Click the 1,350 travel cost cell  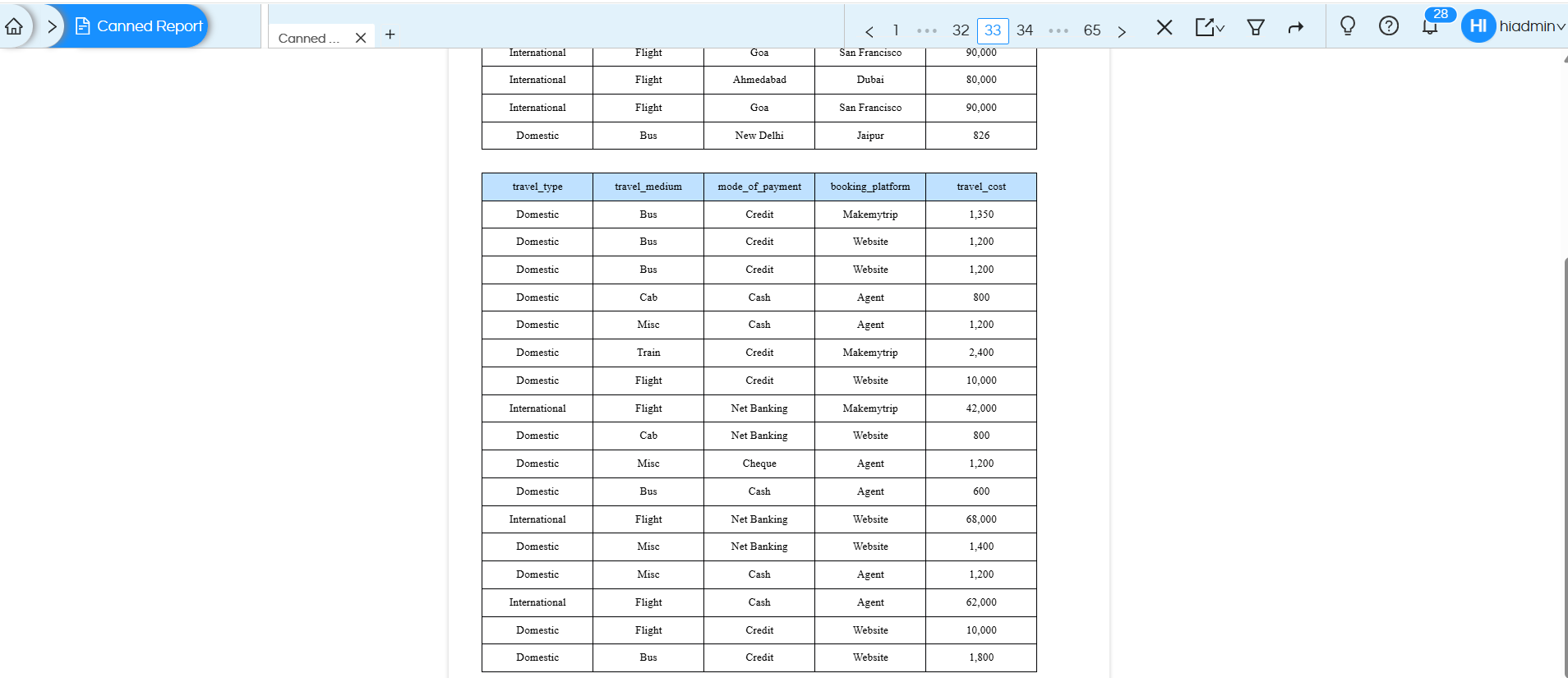[x=981, y=214]
